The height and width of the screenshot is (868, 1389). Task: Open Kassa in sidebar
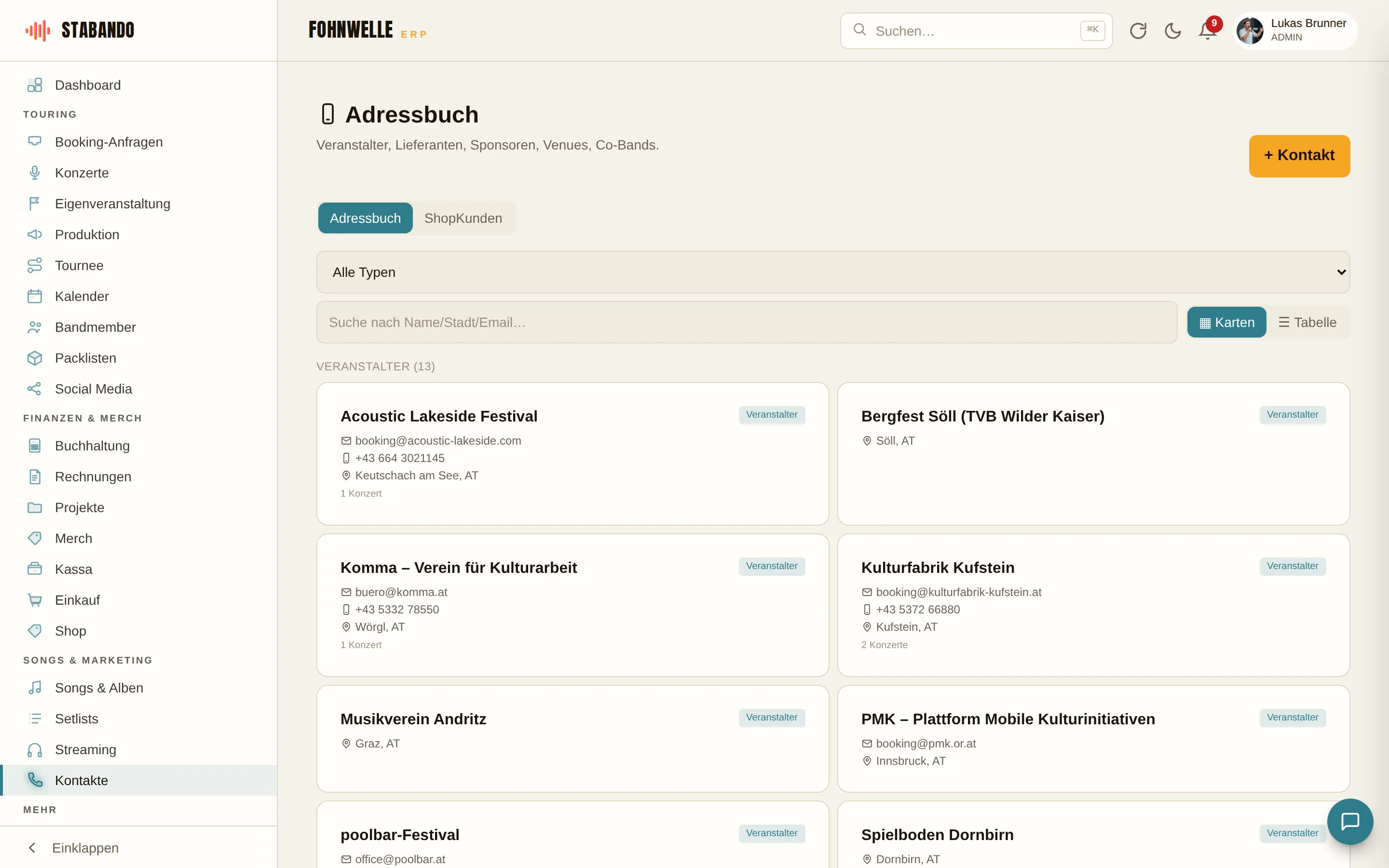tap(138, 569)
